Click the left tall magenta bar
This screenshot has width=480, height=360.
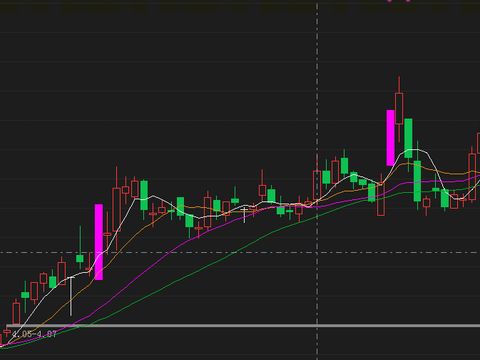pyautogui.click(x=99, y=242)
